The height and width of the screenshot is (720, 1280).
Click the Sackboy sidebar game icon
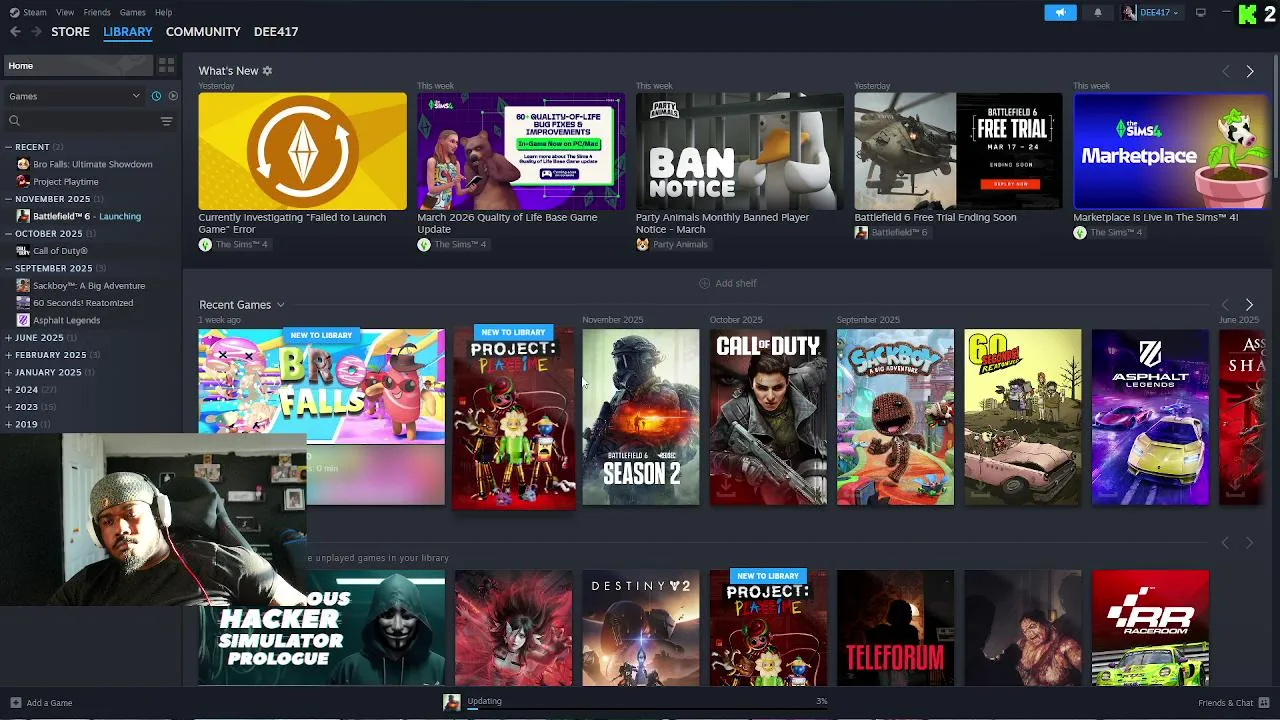coord(23,286)
